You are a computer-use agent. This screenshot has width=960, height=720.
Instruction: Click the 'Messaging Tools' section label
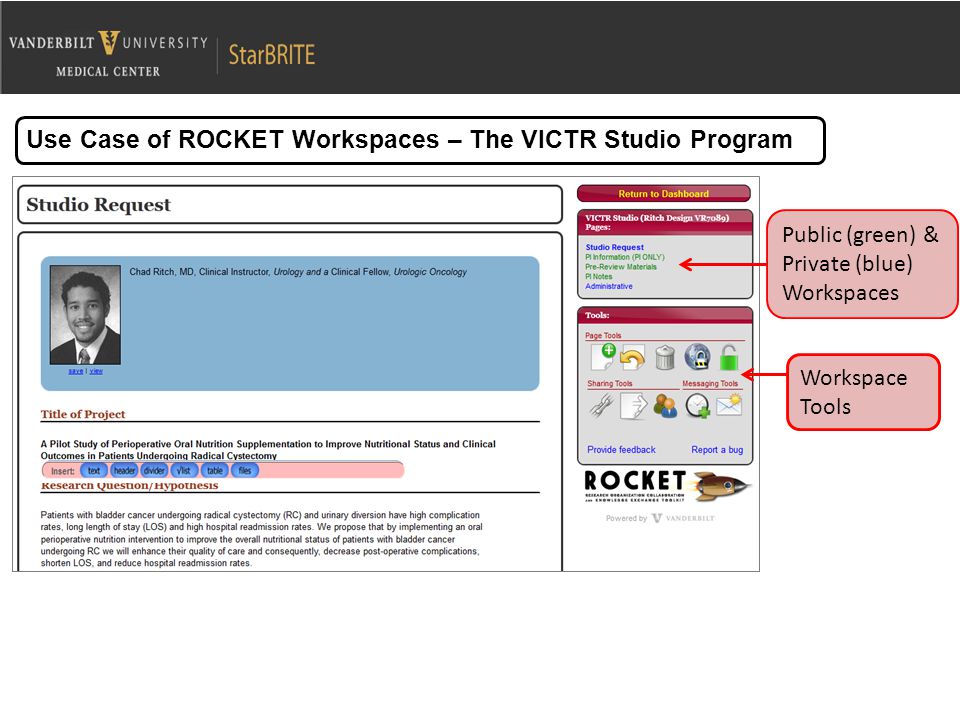click(710, 383)
